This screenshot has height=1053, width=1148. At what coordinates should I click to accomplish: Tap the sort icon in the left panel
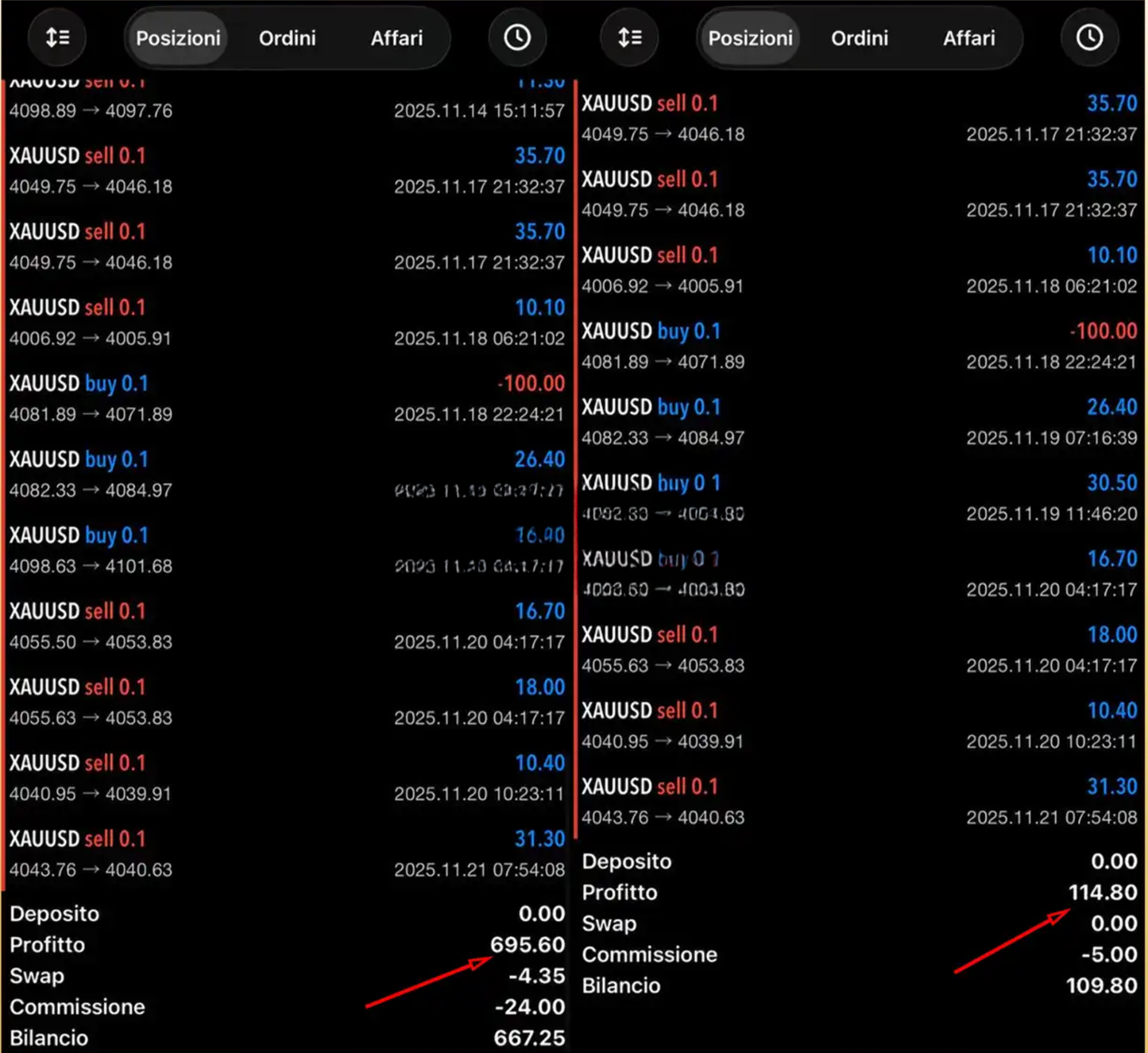point(57,37)
